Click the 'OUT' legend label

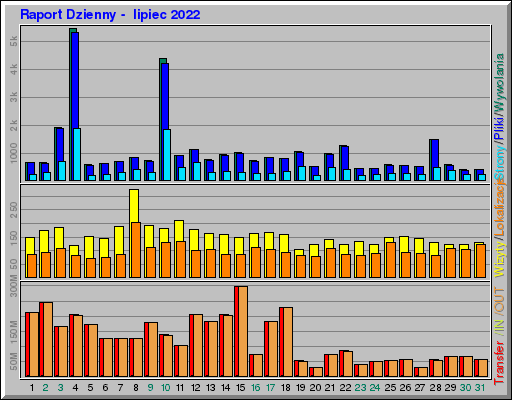pos(499,300)
